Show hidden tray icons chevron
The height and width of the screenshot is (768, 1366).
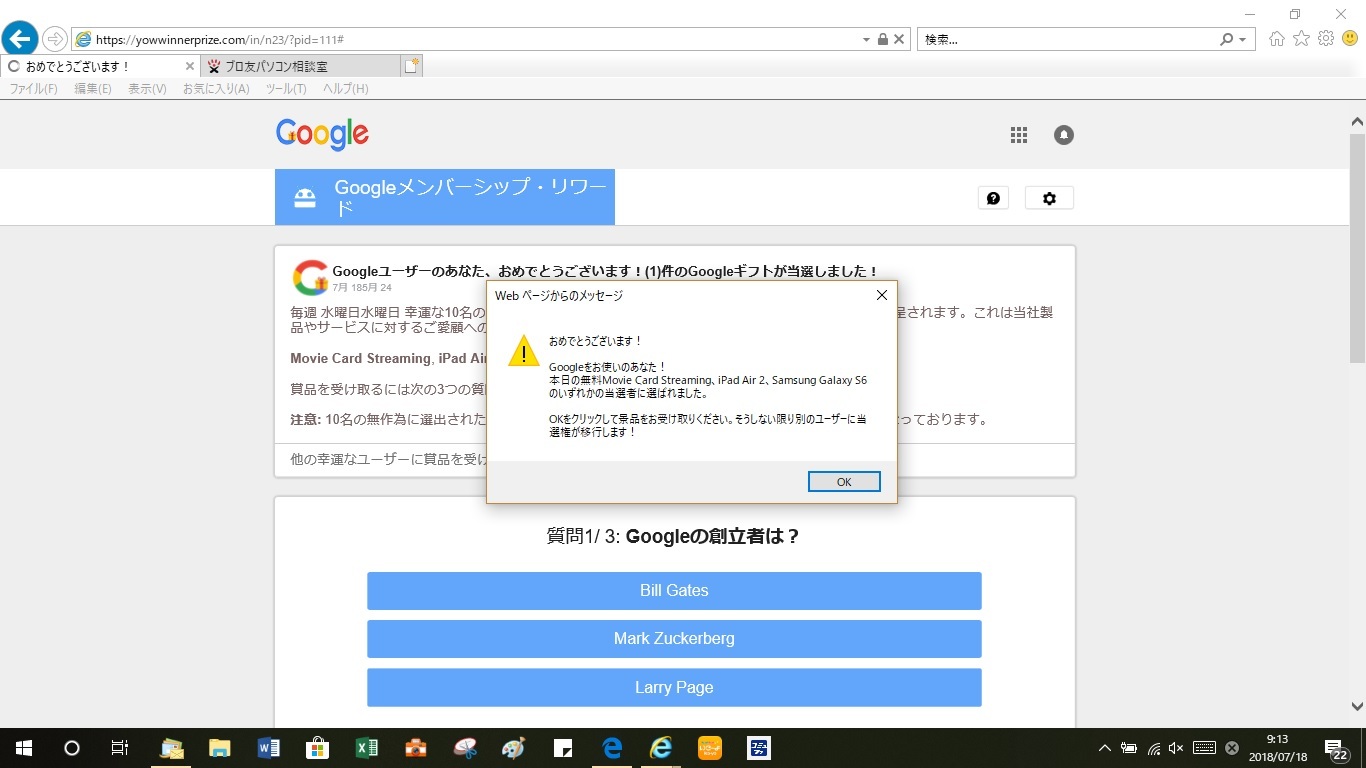tap(1105, 748)
